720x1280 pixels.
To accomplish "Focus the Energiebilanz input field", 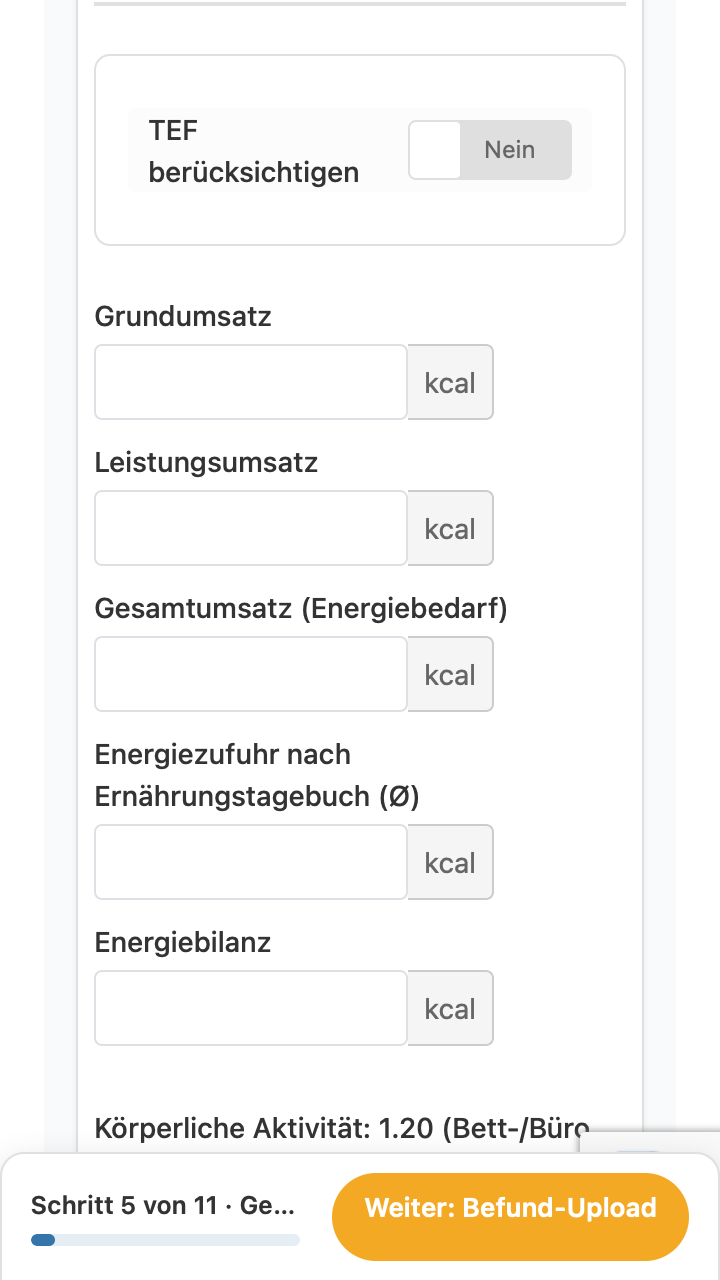I will pos(251,1008).
